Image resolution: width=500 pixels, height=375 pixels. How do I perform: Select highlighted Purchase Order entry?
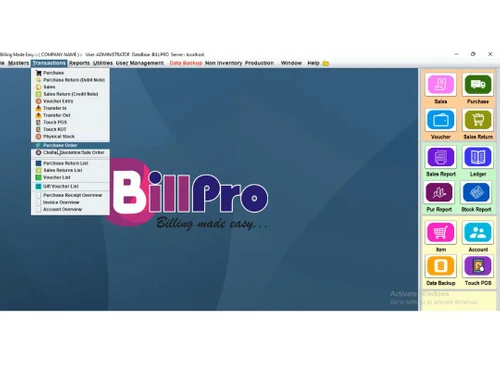point(70,145)
